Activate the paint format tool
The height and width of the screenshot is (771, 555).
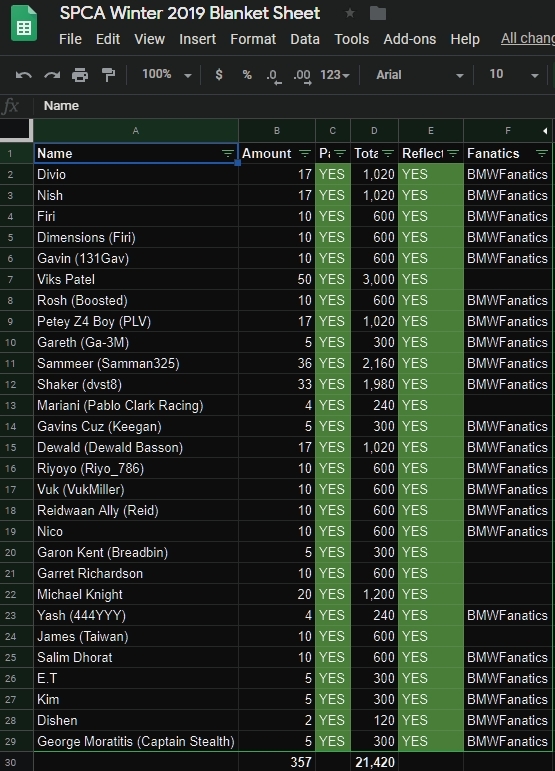[108, 75]
